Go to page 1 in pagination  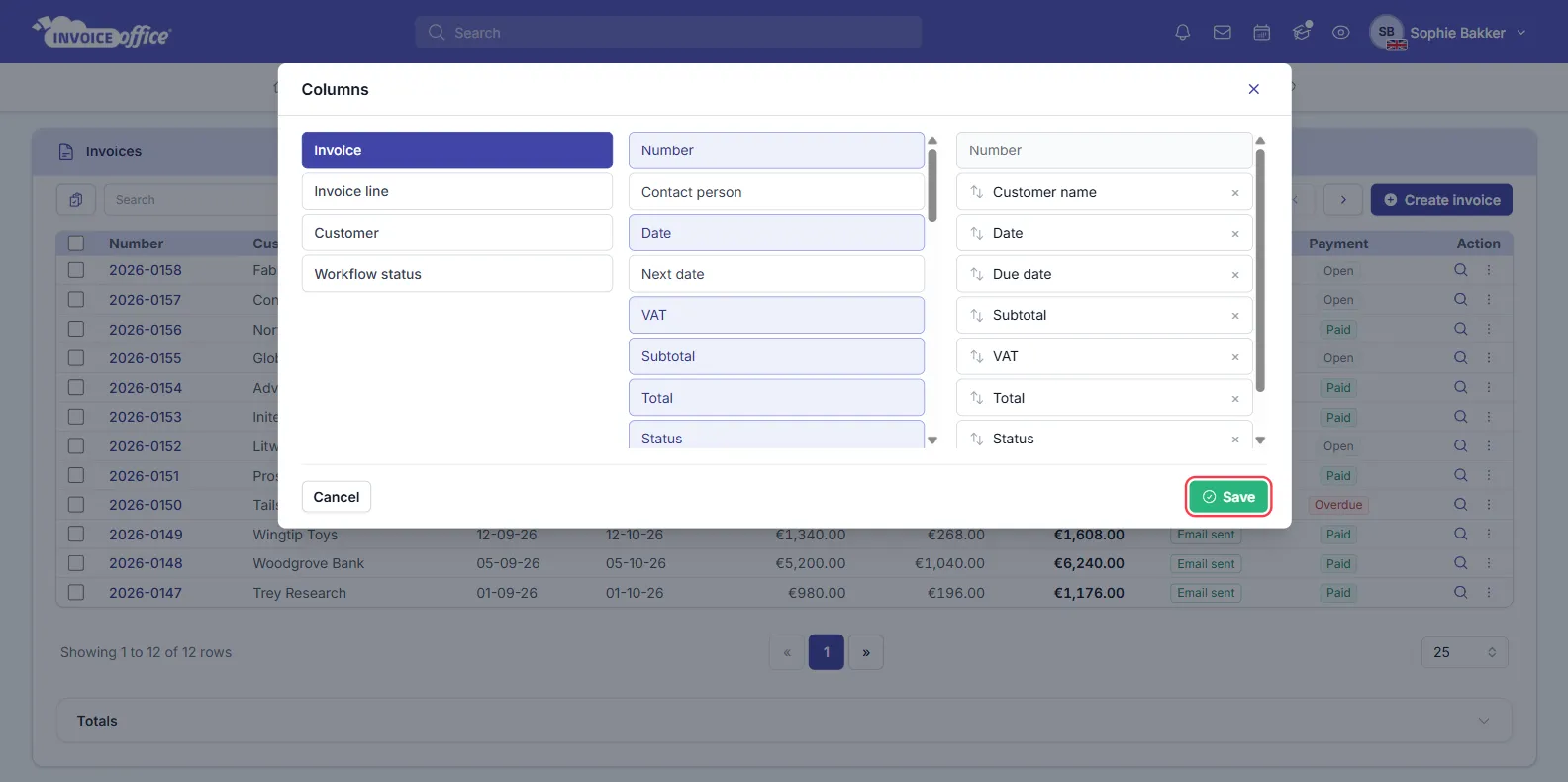click(x=827, y=652)
